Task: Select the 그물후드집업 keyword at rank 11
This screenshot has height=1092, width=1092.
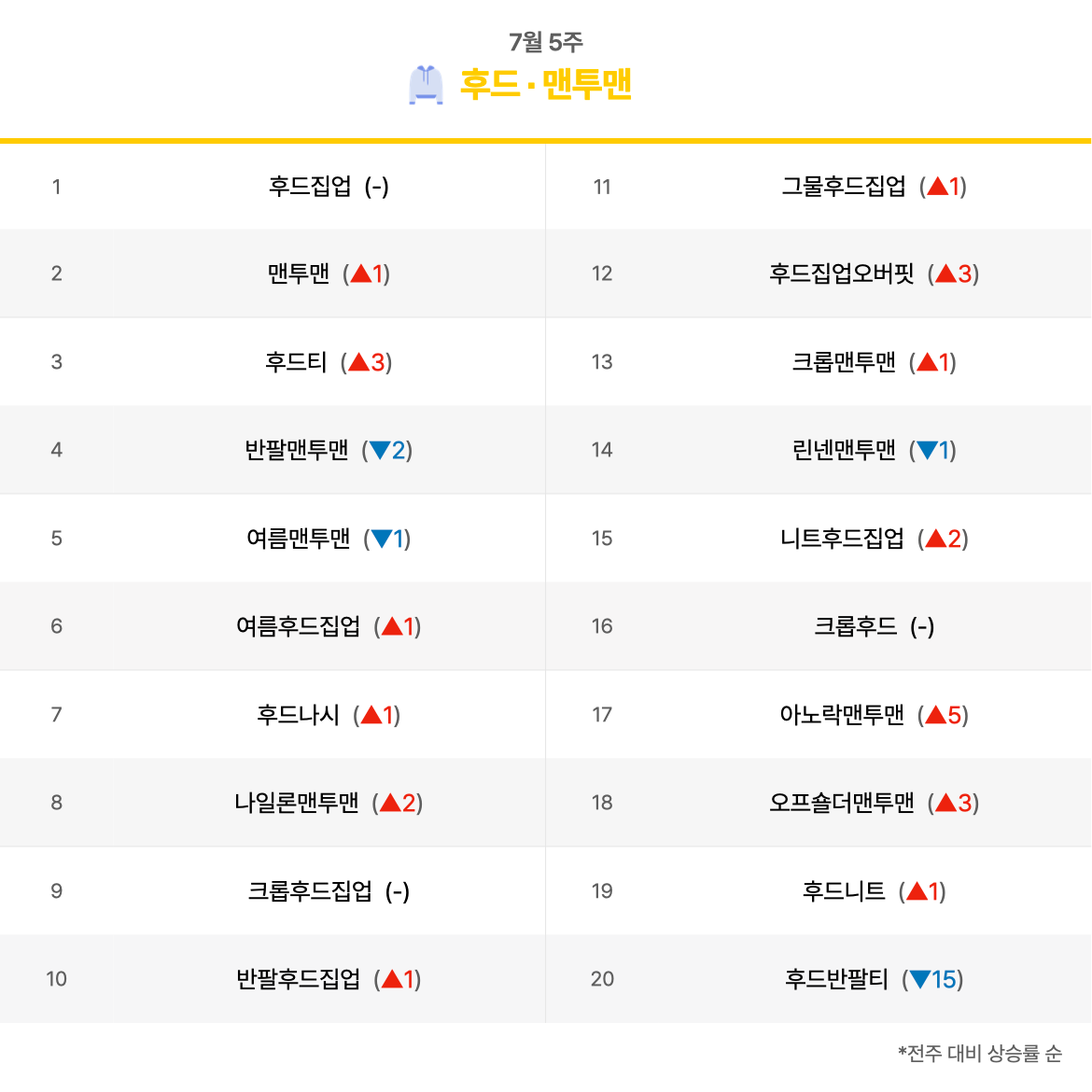Action: [844, 186]
